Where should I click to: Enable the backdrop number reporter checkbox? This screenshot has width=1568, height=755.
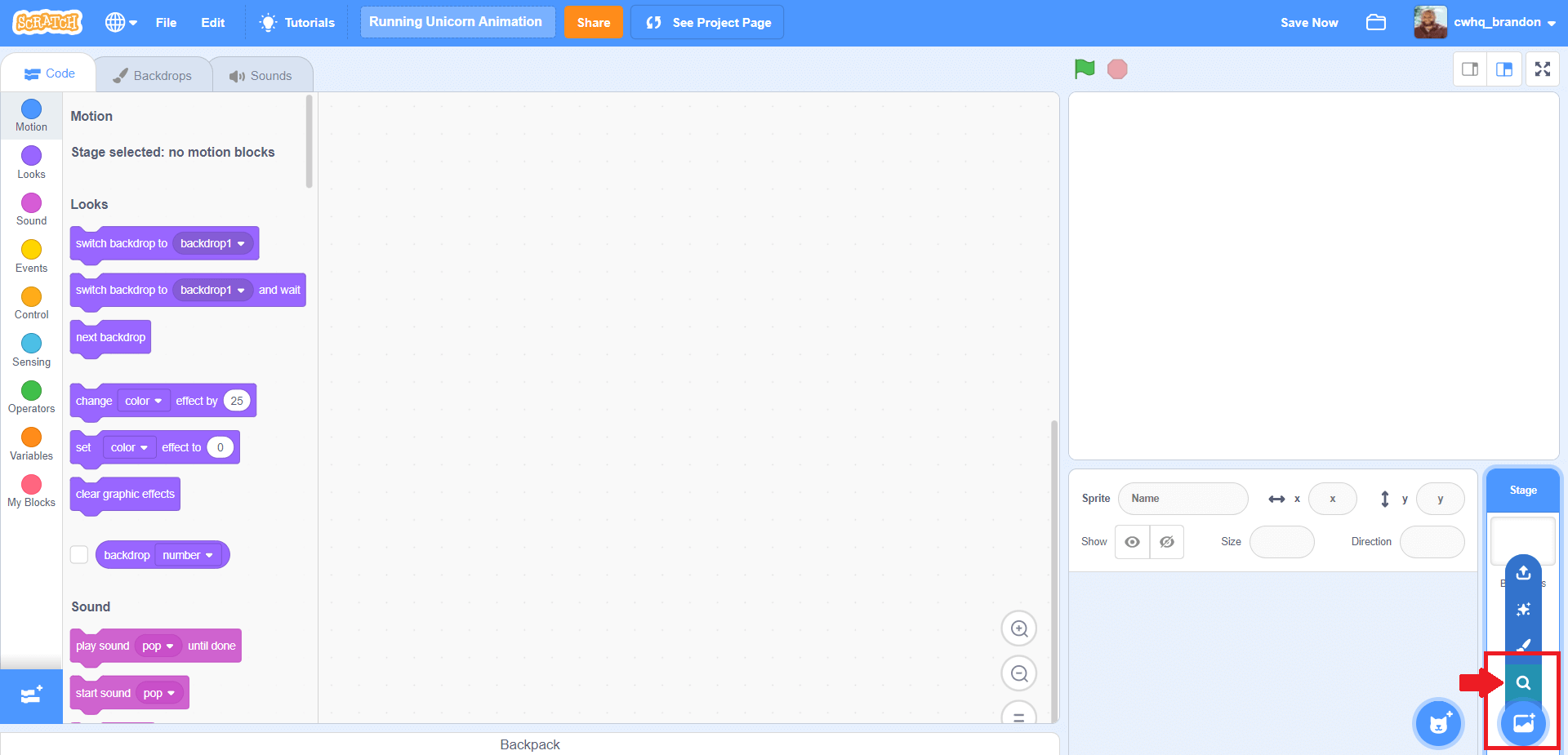tap(79, 554)
